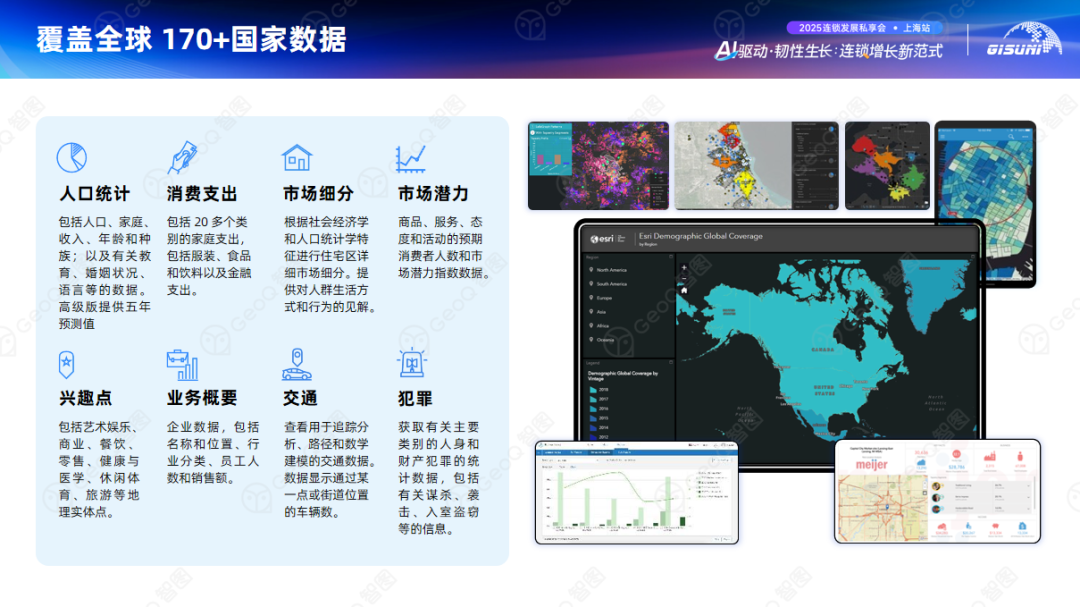Viewport: 1080px width, 607px height.
Task: Click the 2018 legend color swatch
Action: pos(593,390)
